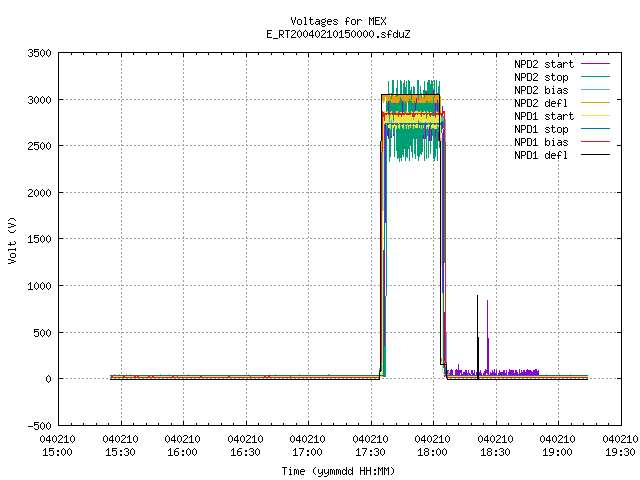Click the 'NPD1 stop' legend label

[x=541, y=129]
